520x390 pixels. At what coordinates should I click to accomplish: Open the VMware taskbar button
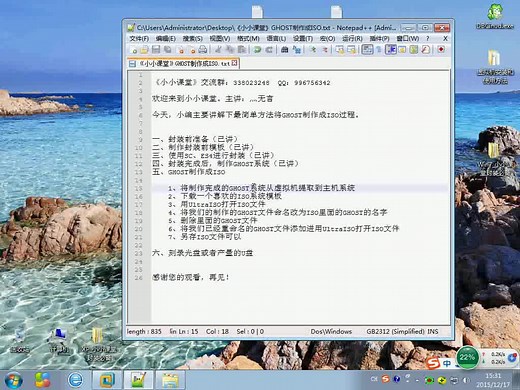click(x=107, y=380)
